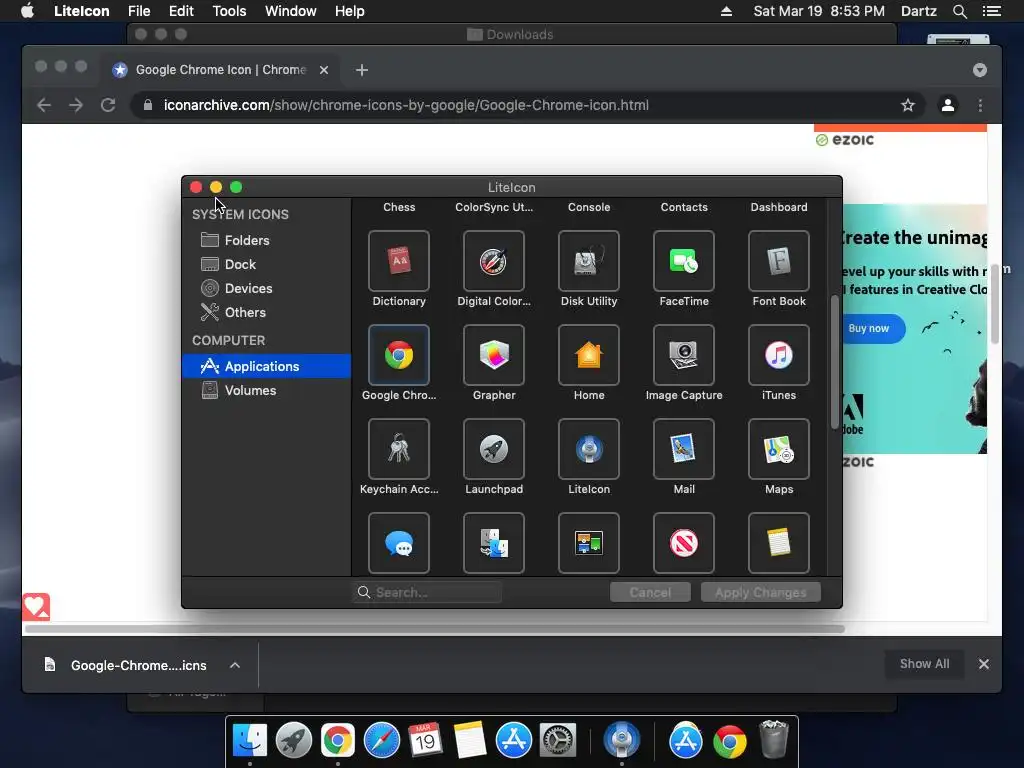Open Others in the LiteIcon sidebar
This screenshot has width=1024, height=768.
tap(266, 312)
